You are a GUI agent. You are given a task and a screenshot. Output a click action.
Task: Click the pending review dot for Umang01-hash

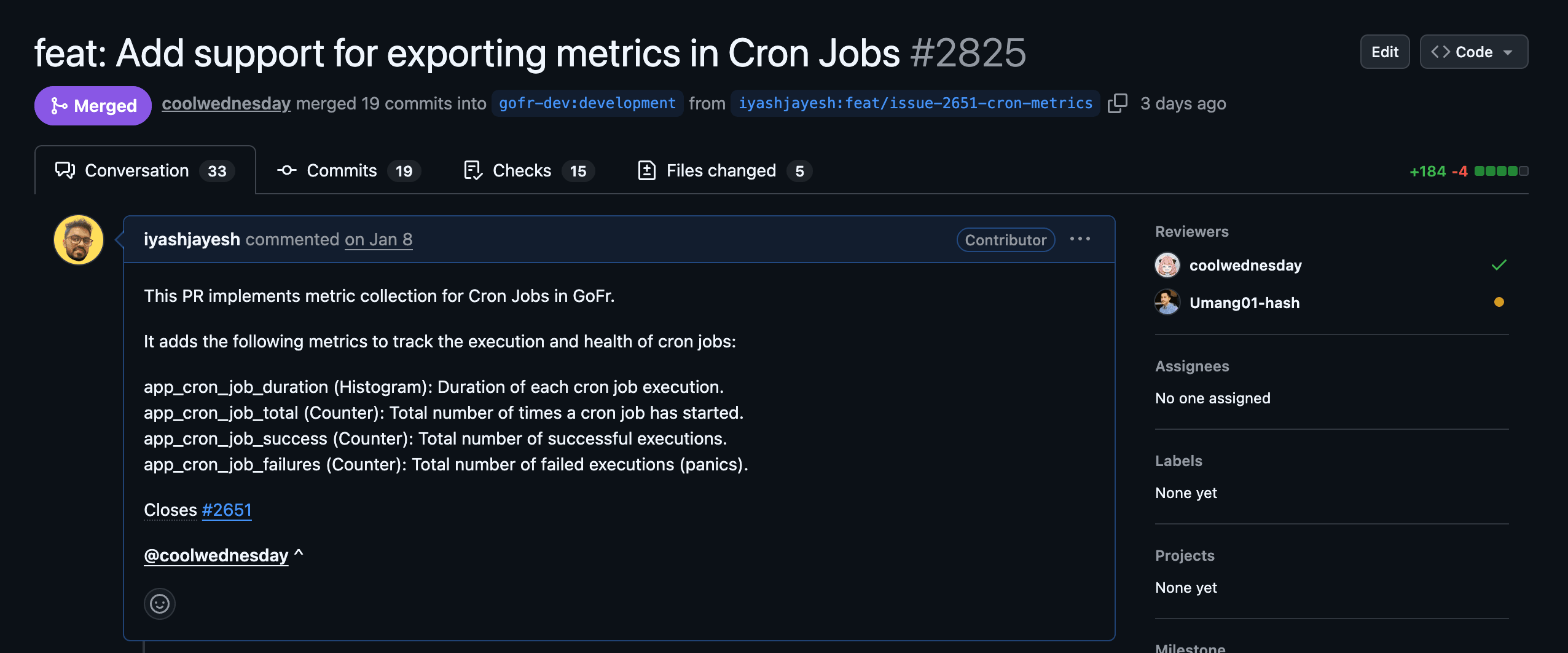1499,302
